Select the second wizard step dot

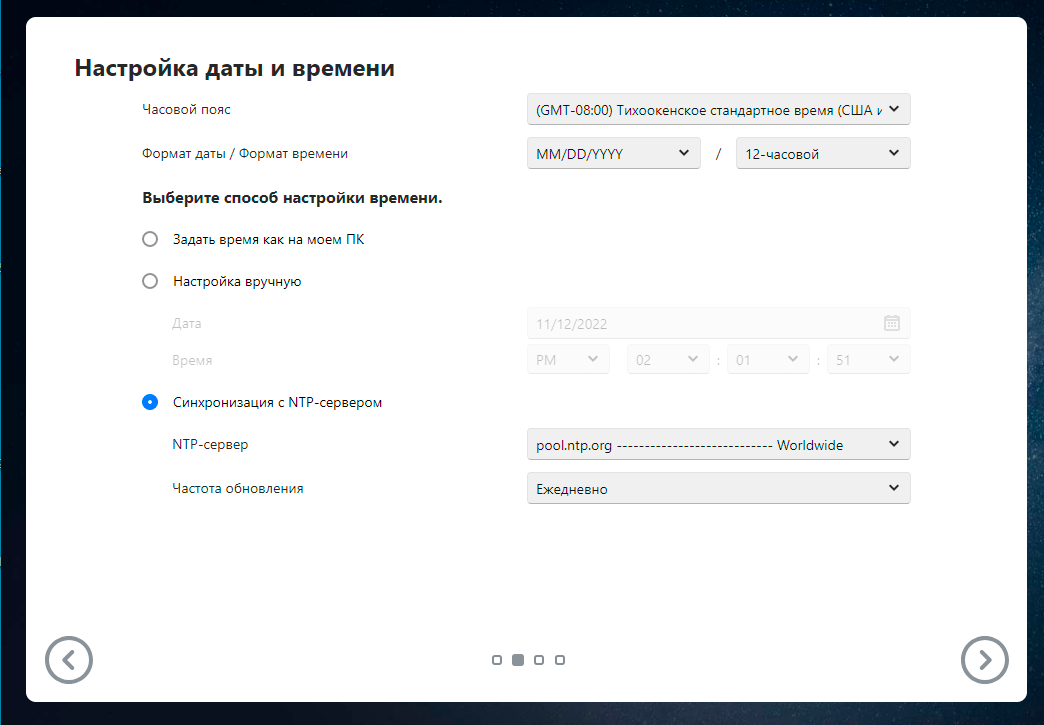coord(518,660)
